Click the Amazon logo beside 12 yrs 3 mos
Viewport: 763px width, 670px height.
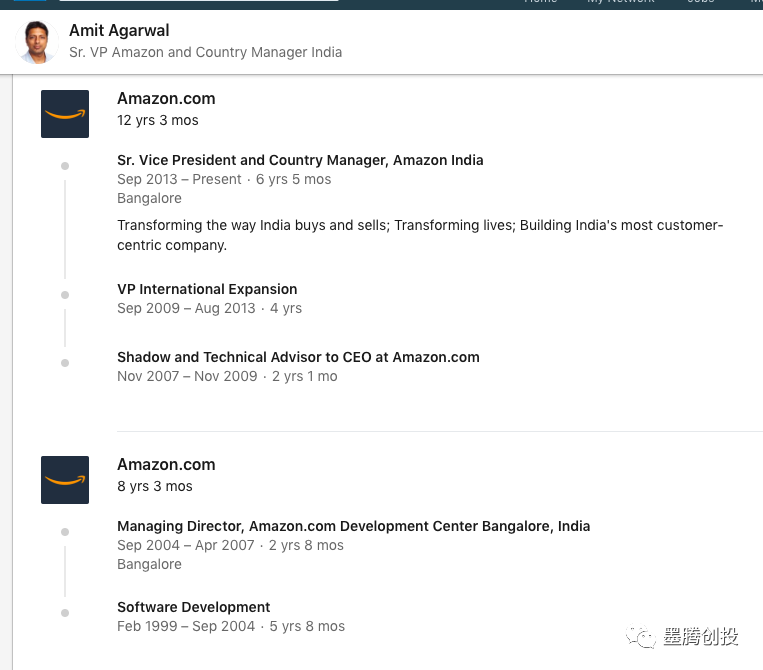[x=65, y=114]
